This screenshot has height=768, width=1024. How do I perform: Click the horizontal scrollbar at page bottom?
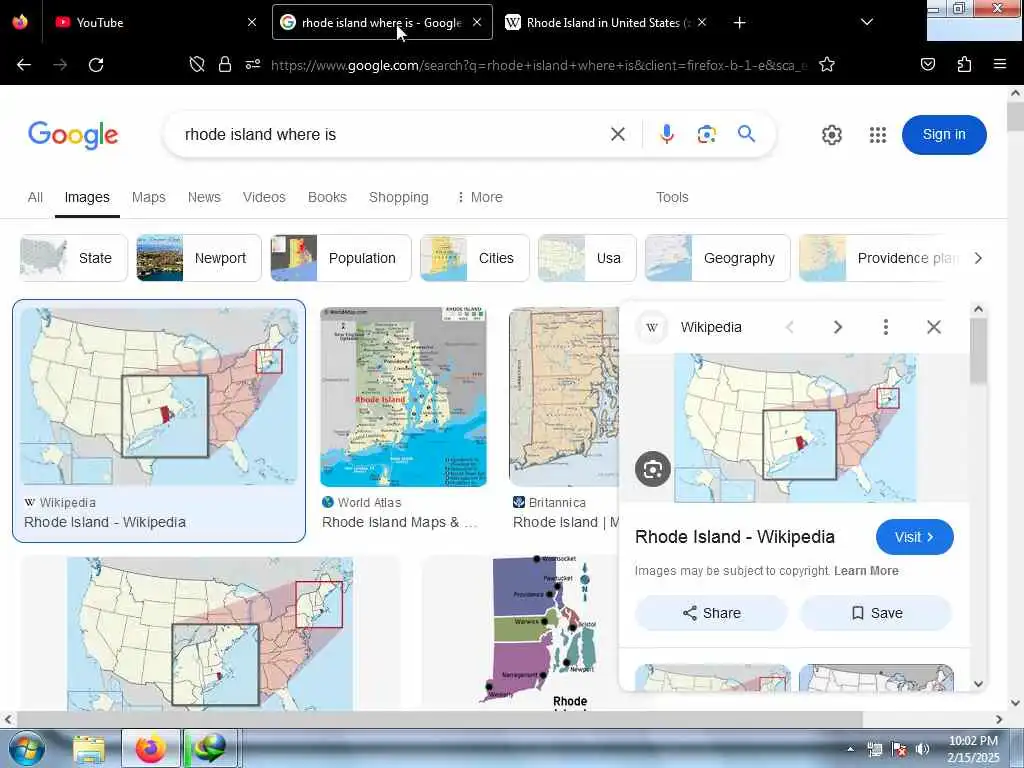tap(438, 719)
